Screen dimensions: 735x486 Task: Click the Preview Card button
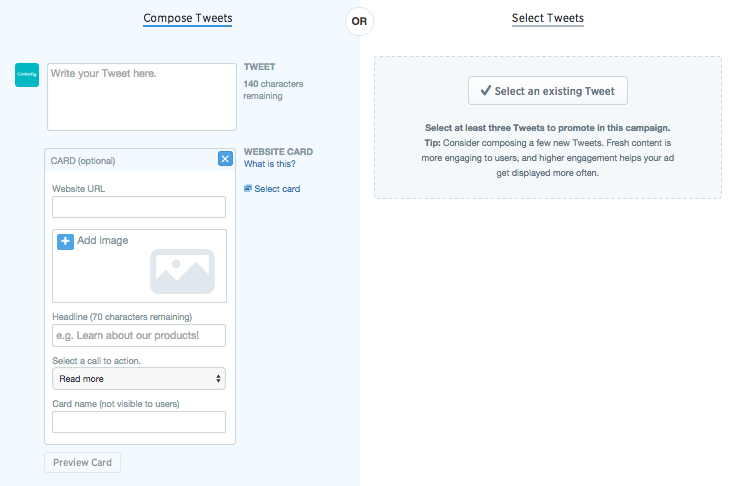pos(82,463)
